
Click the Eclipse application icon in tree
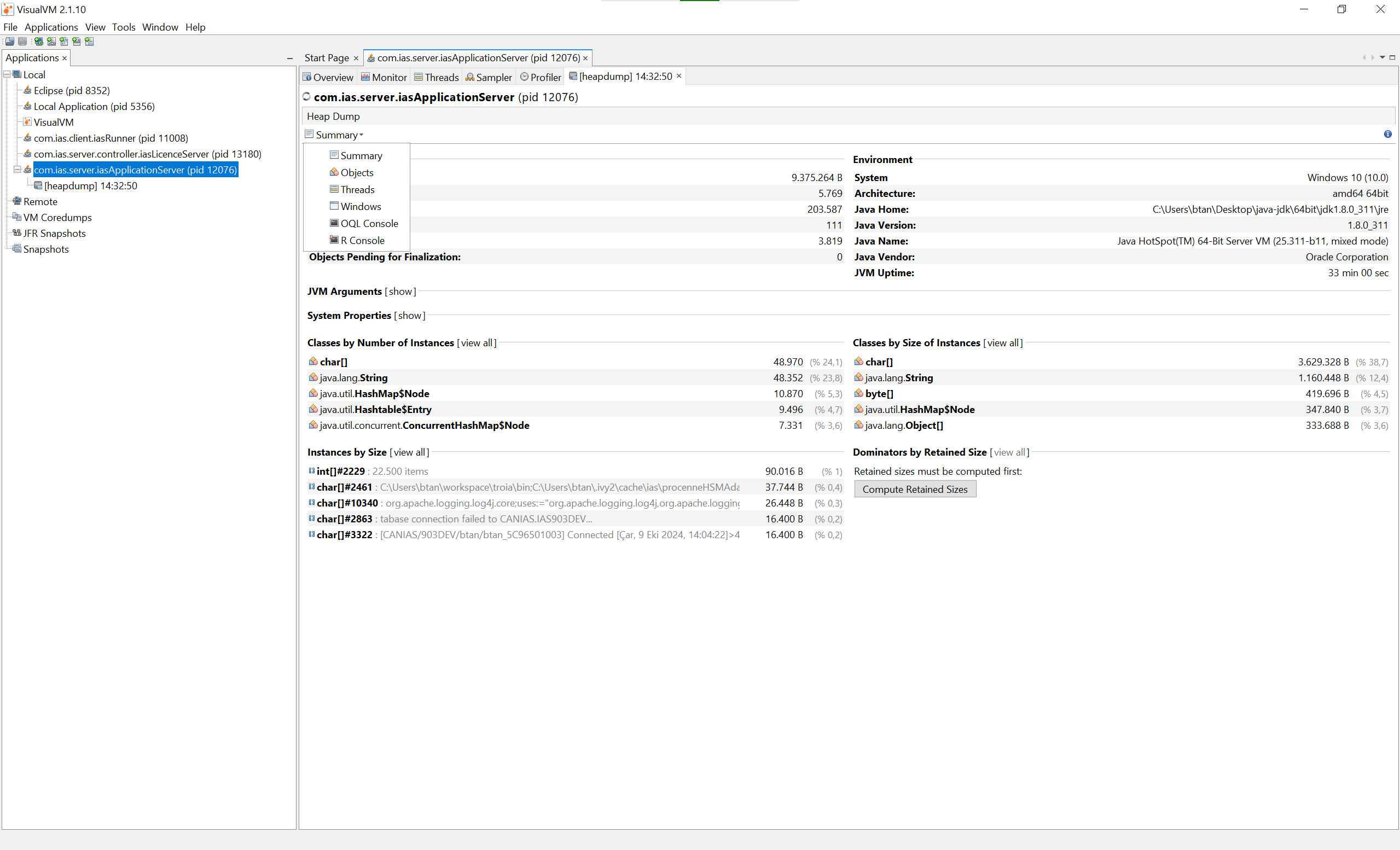tap(27, 90)
